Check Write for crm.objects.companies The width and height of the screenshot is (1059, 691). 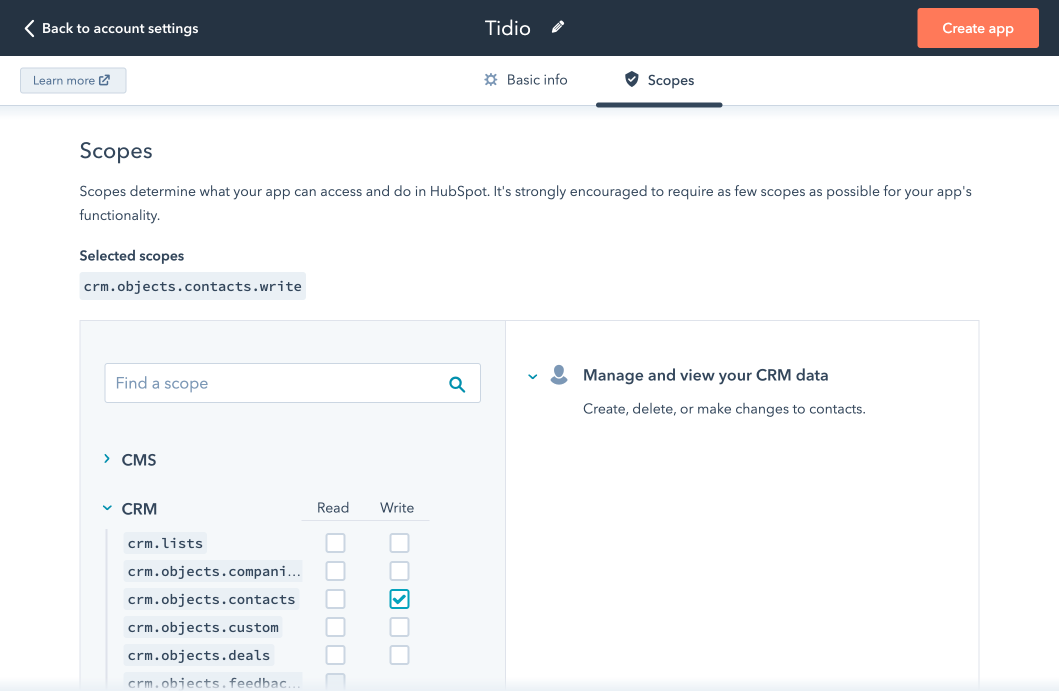(x=399, y=571)
